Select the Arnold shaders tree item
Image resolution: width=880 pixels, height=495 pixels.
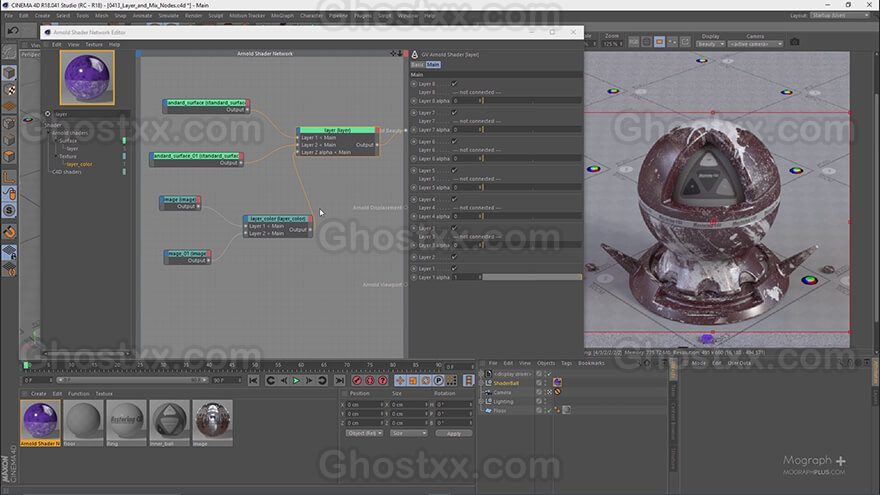tap(70, 133)
